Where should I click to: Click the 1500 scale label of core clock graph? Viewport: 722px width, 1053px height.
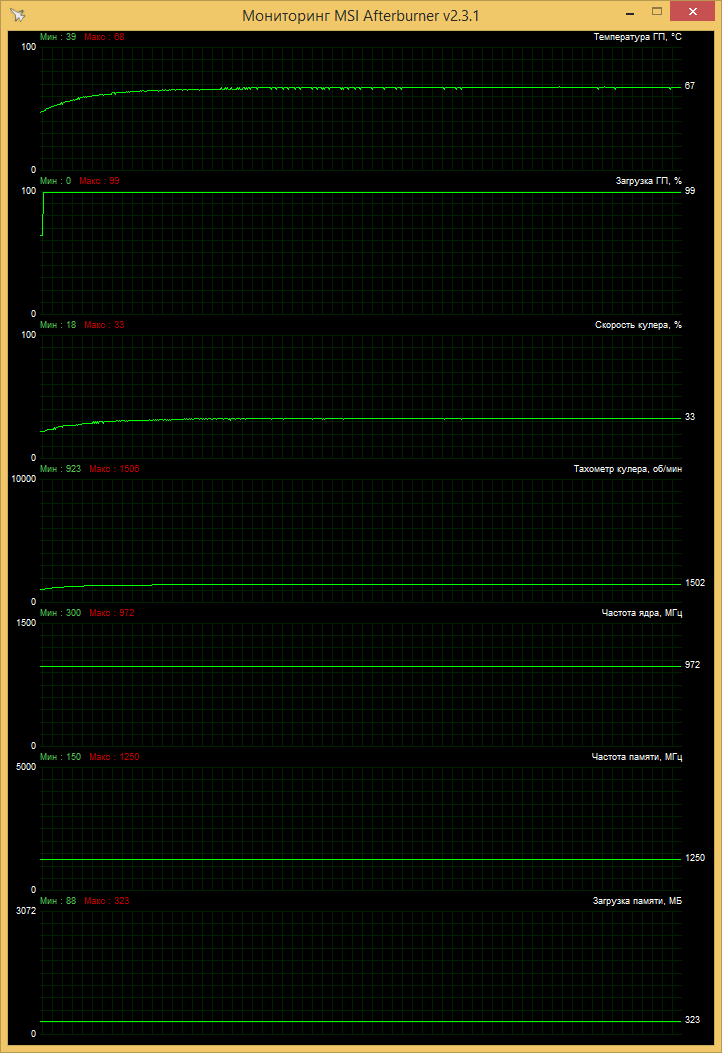[x=26, y=623]
